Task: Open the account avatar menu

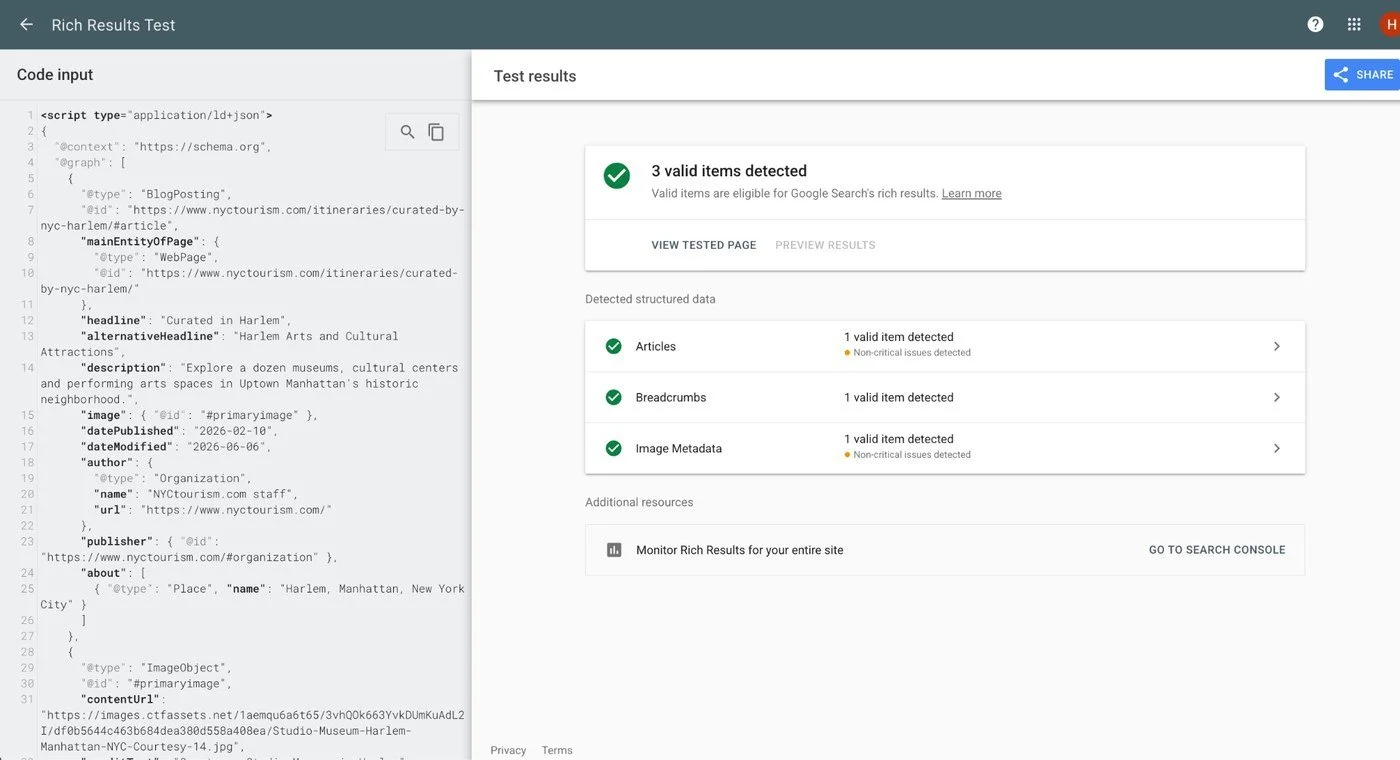Action: click(1390, 25)
